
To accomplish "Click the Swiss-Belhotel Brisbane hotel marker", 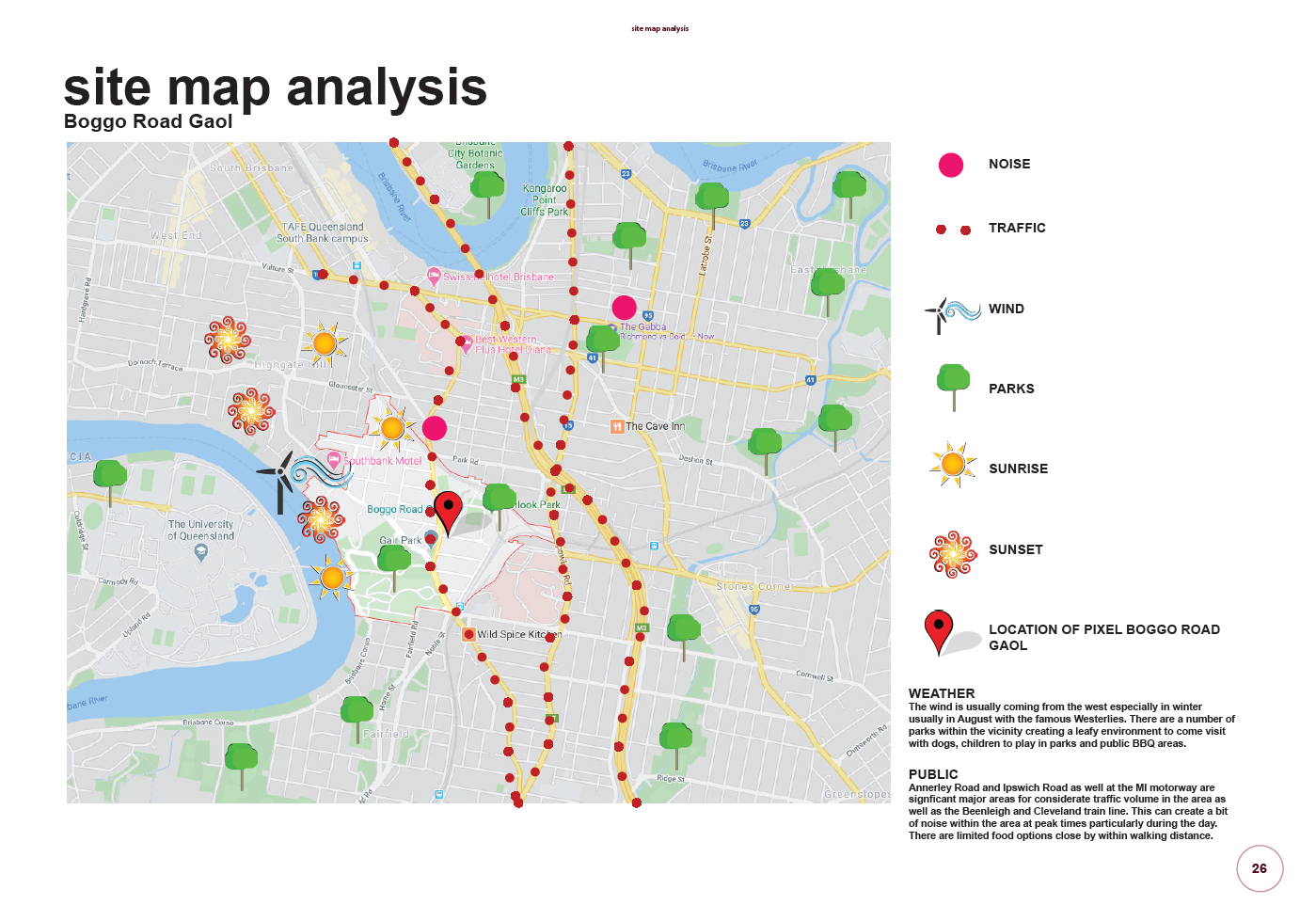I will click(434, 277).
